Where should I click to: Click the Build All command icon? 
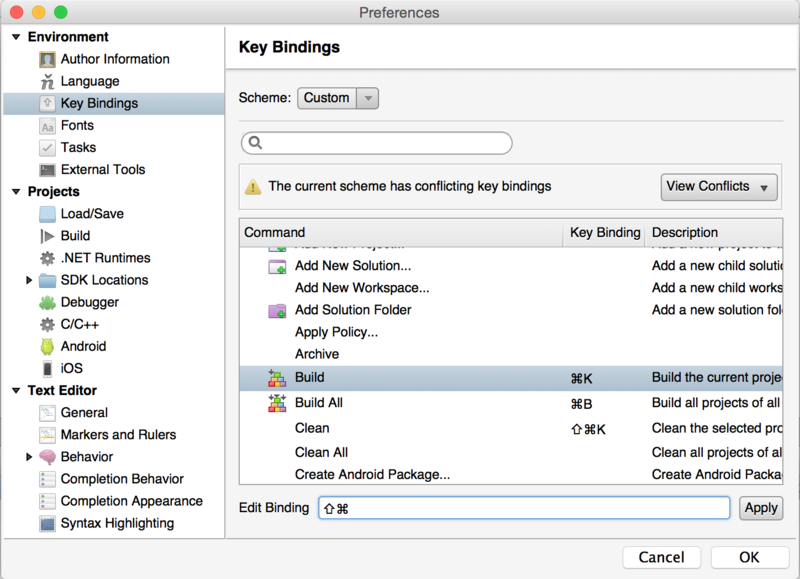tap(277, 403)
